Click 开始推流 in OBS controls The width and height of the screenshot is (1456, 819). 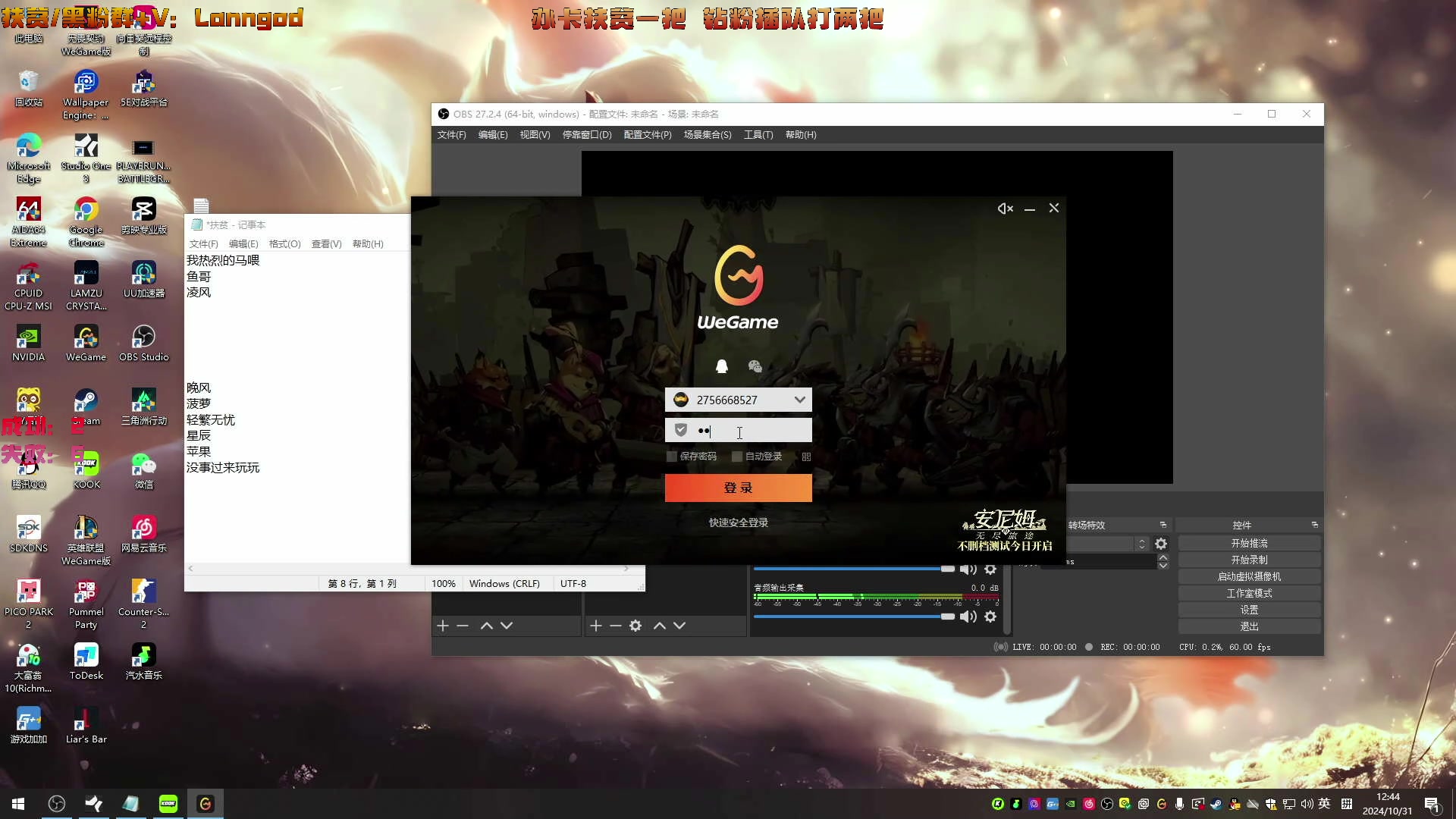tap(1249, 544)
